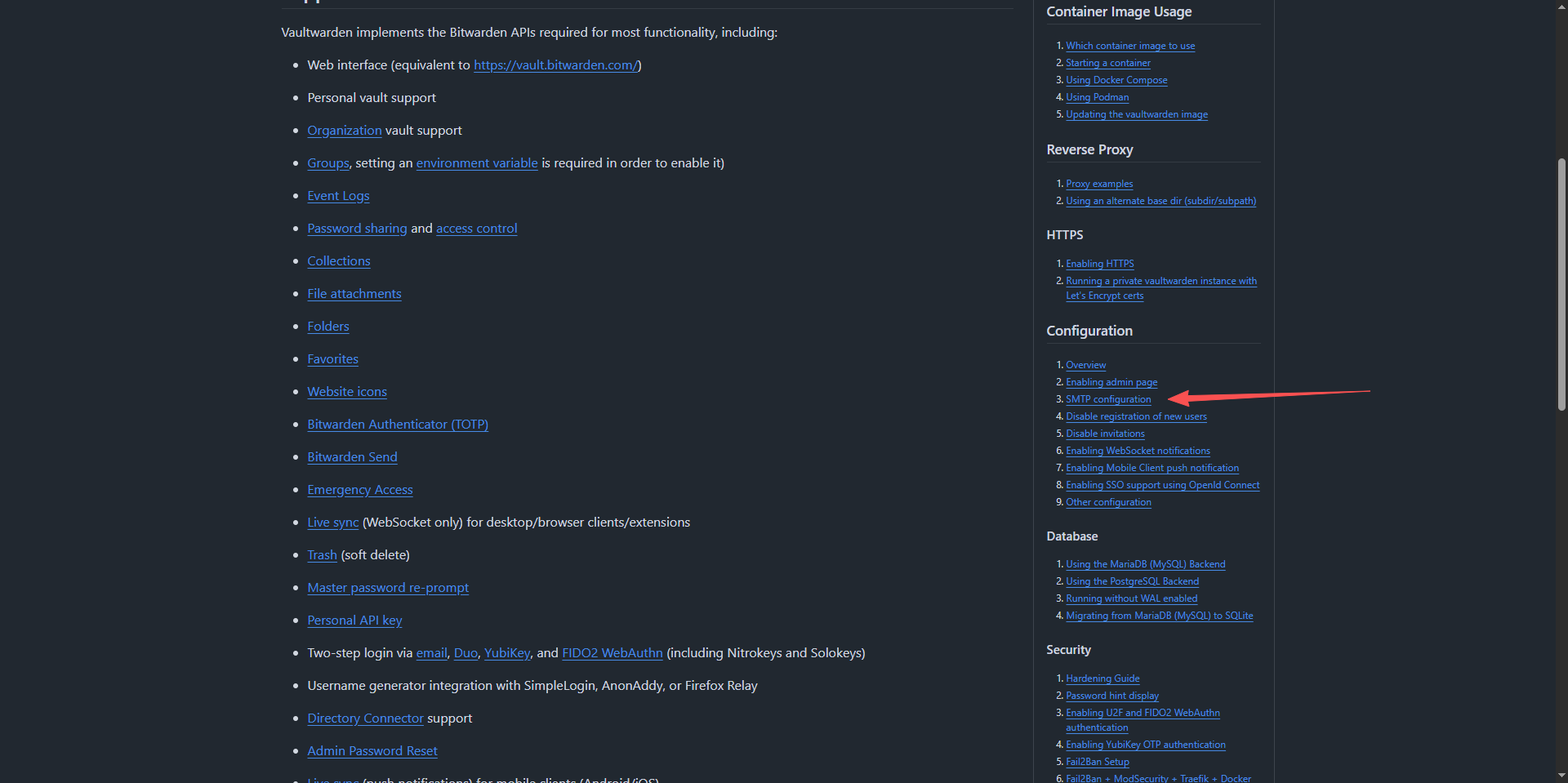The image size is (1568, 783).
Task: Click the scrollbar down arrow
Action: pos(1561,776)
